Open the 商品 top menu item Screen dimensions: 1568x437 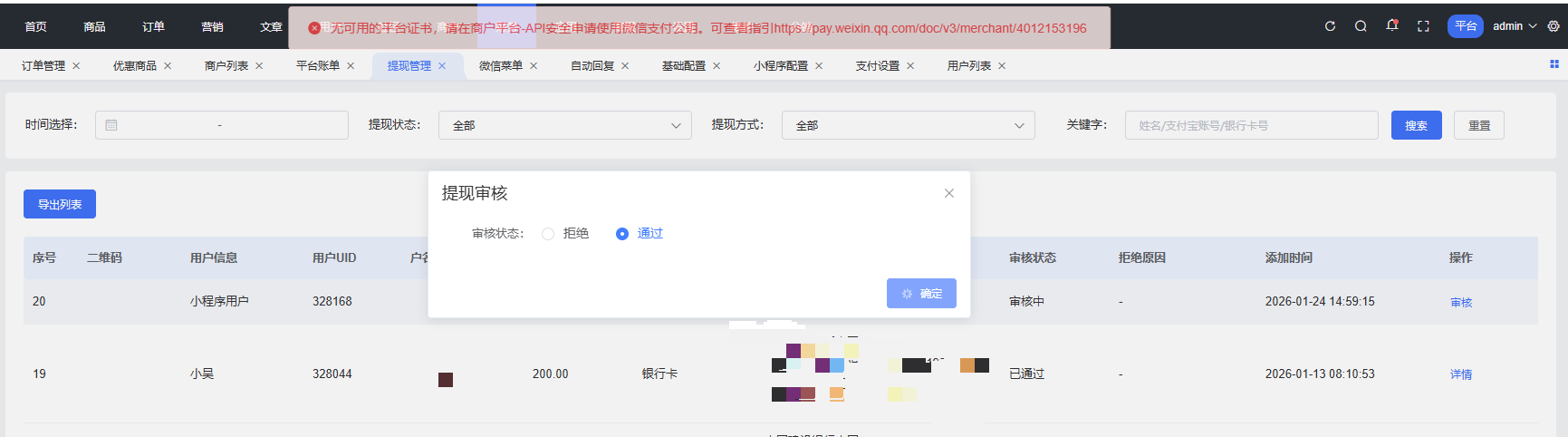click(94, 27)
